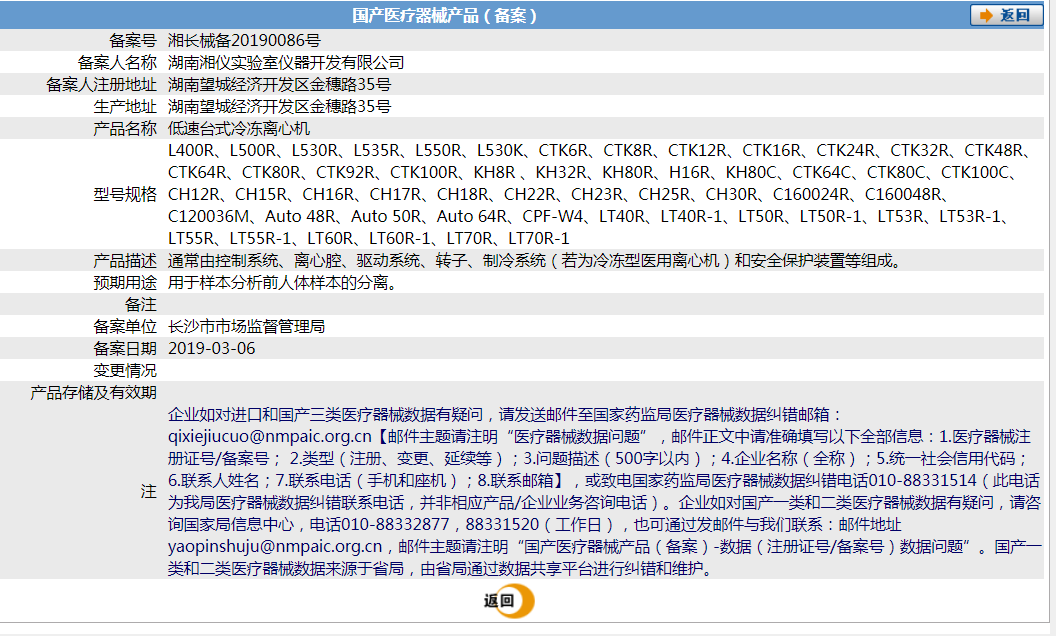Viewport: 1056px width, 636px height.
Task: Click the model line starting with LT55R
Action: point(368,238)
